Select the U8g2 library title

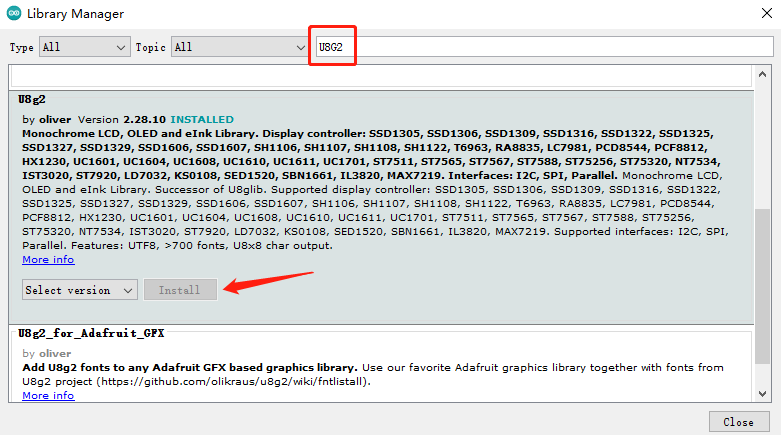point(31,99)
